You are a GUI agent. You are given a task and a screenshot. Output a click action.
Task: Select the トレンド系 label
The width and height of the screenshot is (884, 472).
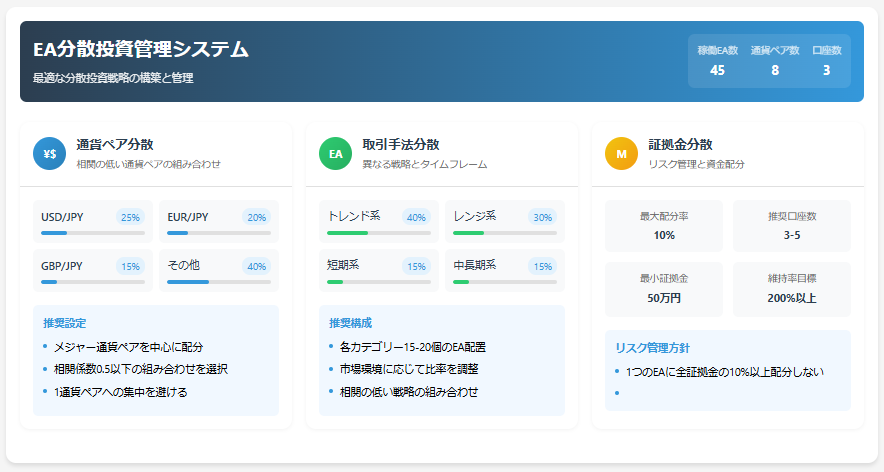click(x=353, y=216)
